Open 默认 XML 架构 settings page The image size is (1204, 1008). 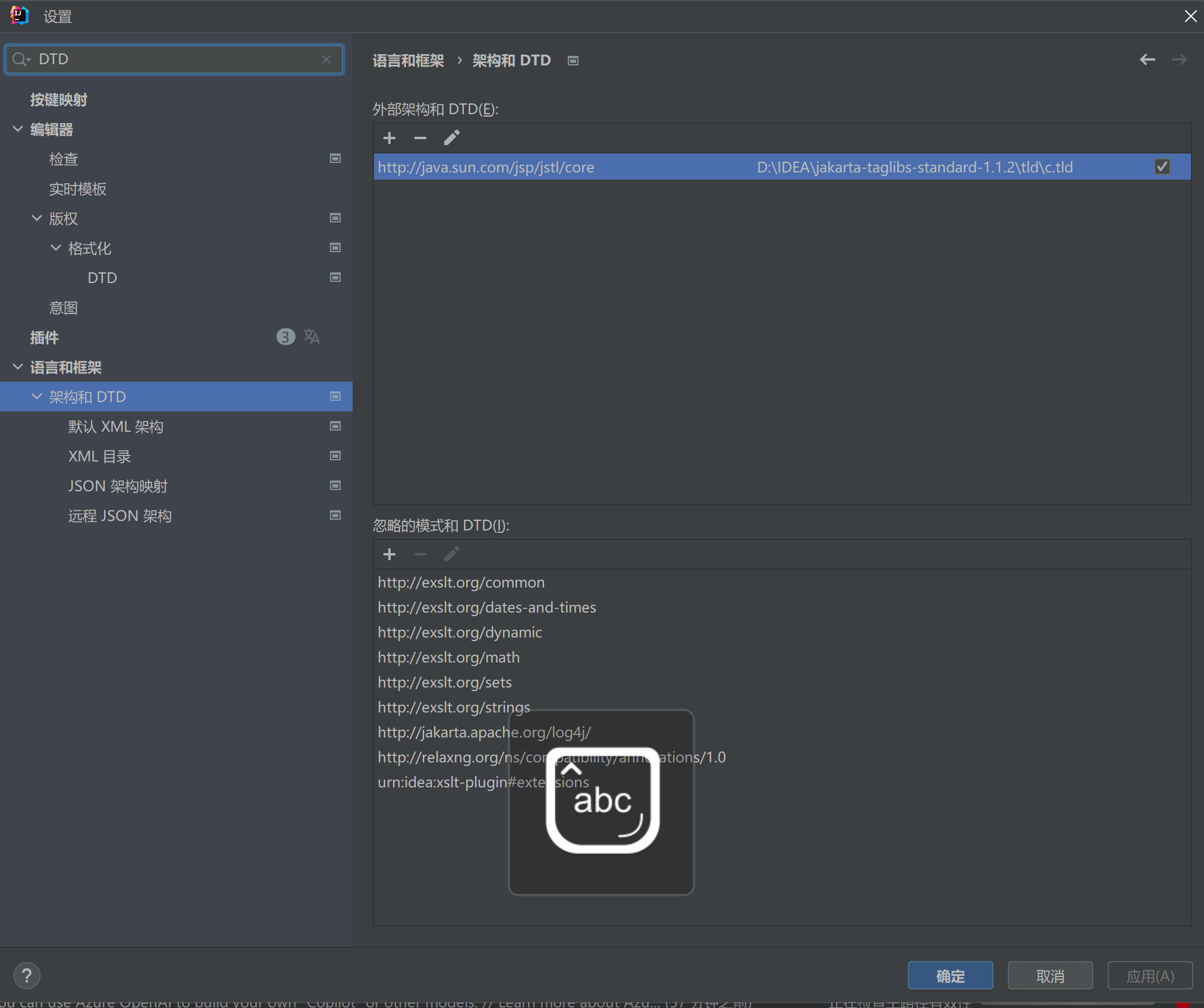point(115,426)
